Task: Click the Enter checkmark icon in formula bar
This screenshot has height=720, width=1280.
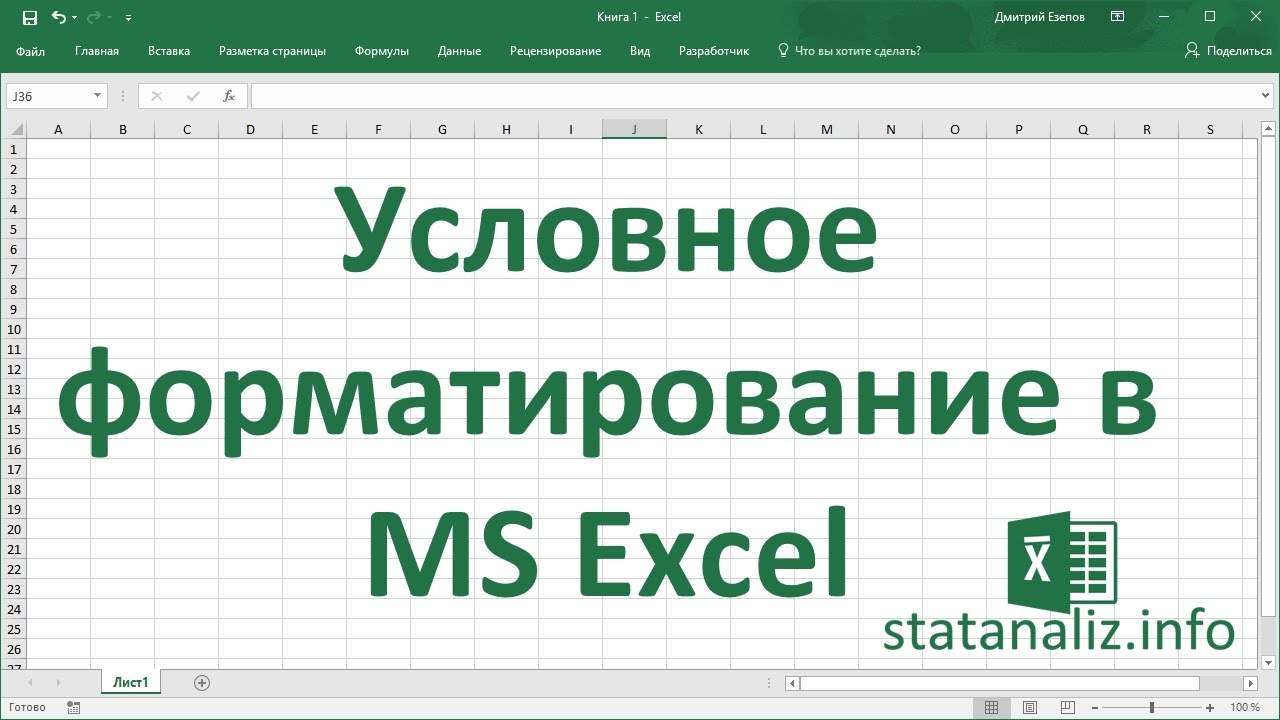Action: [x=193, y=96]
